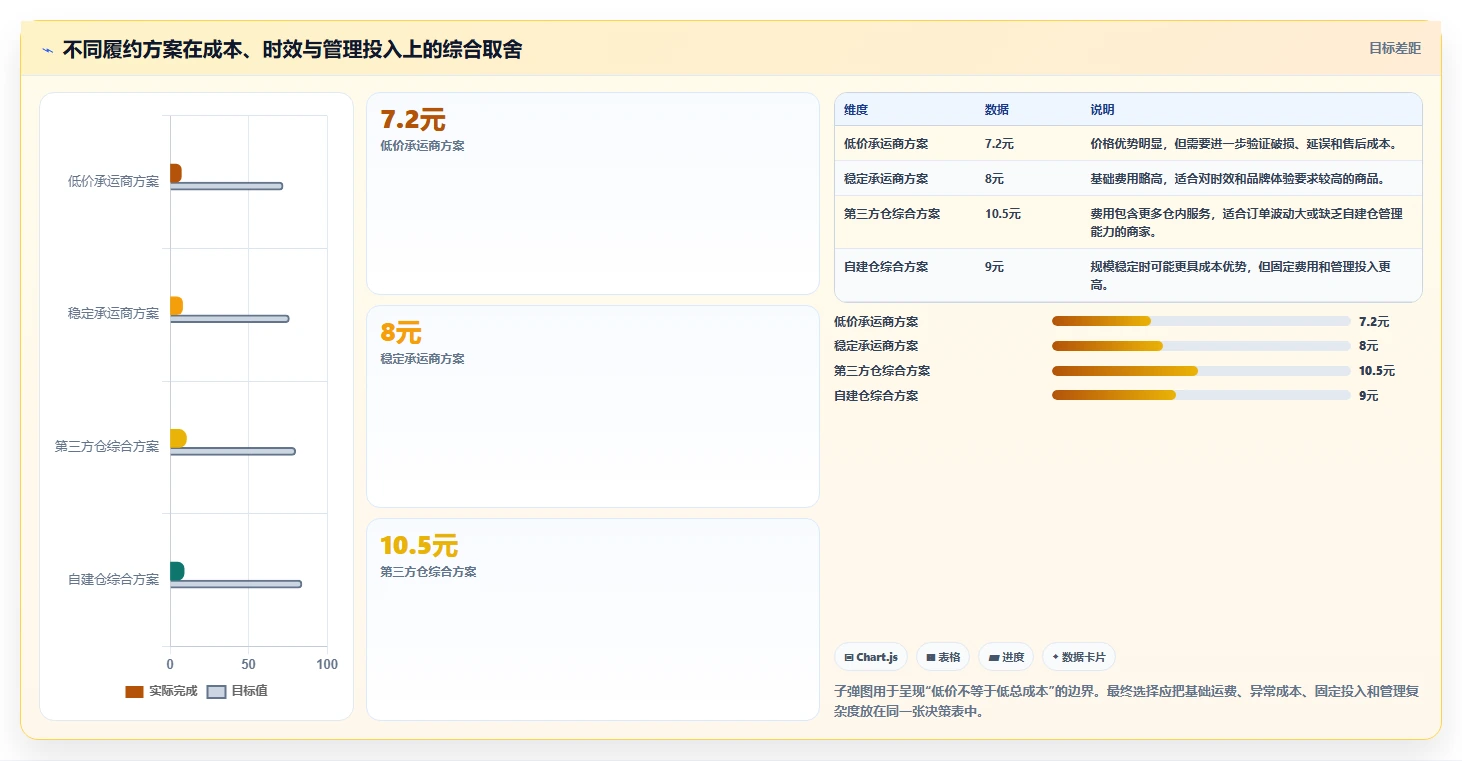Toggle the 实际完成 legend item
This screenshot has width=1462, height=761.
pyautogui.click(x=161, y=691)
